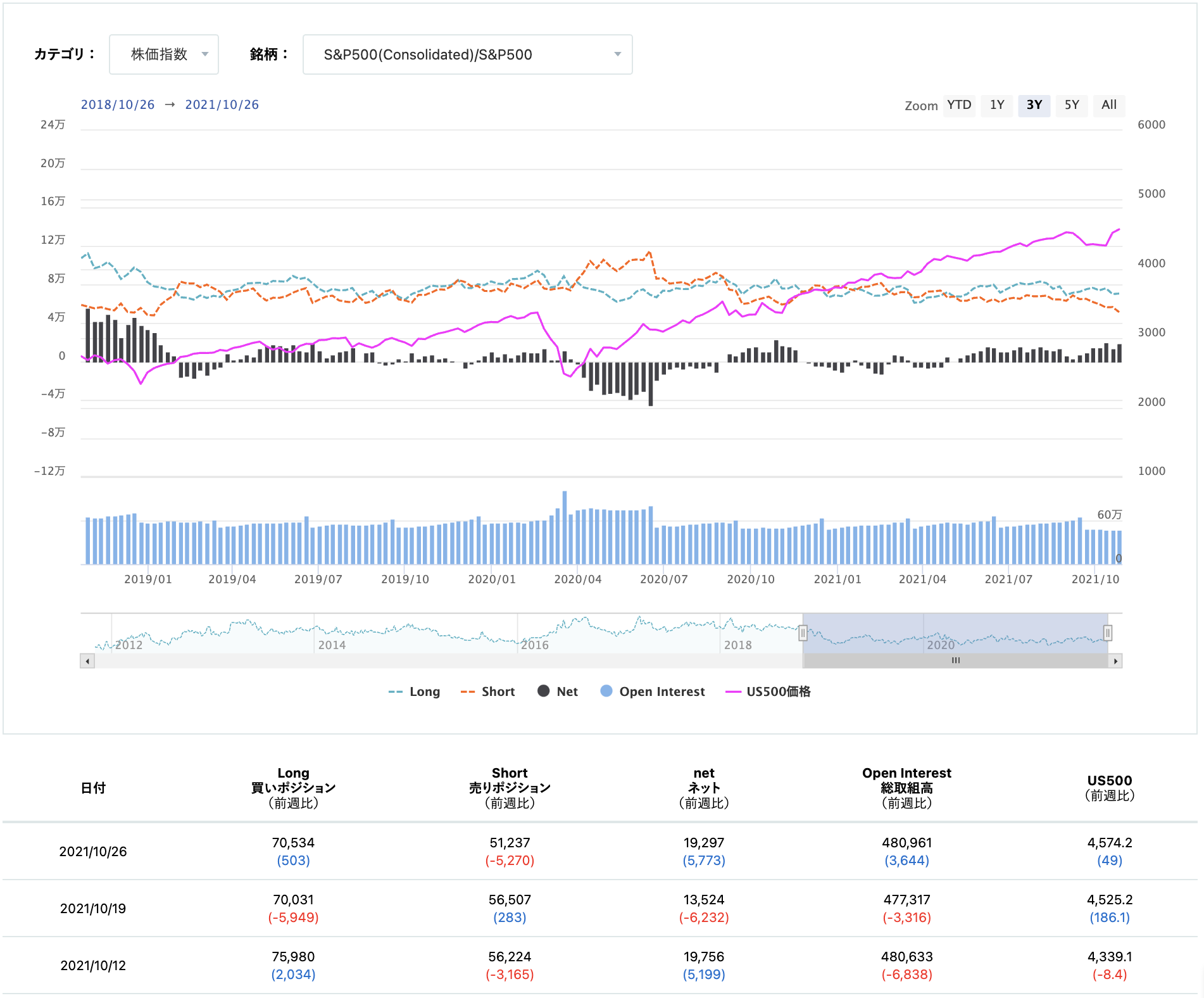Click the Short value 56,507
Image resolution: width=1204 pixels, height=998 pixels.
(510, 900)
